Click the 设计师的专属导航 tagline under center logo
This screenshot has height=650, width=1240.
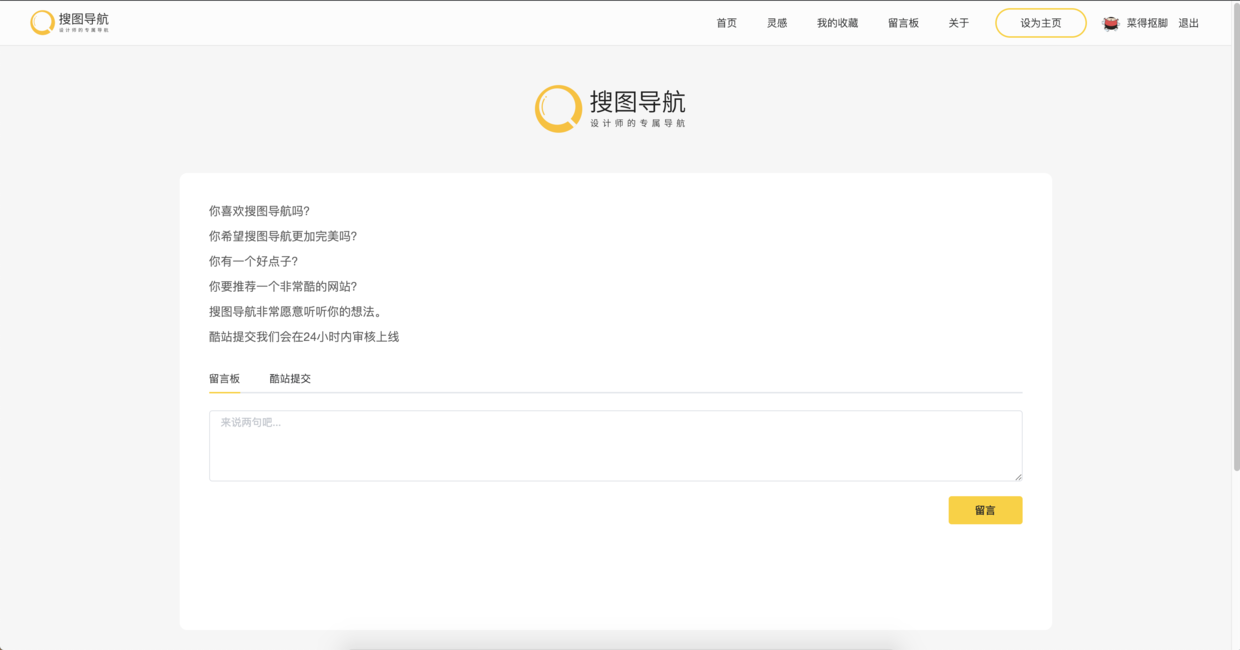(x=637, y=124)
